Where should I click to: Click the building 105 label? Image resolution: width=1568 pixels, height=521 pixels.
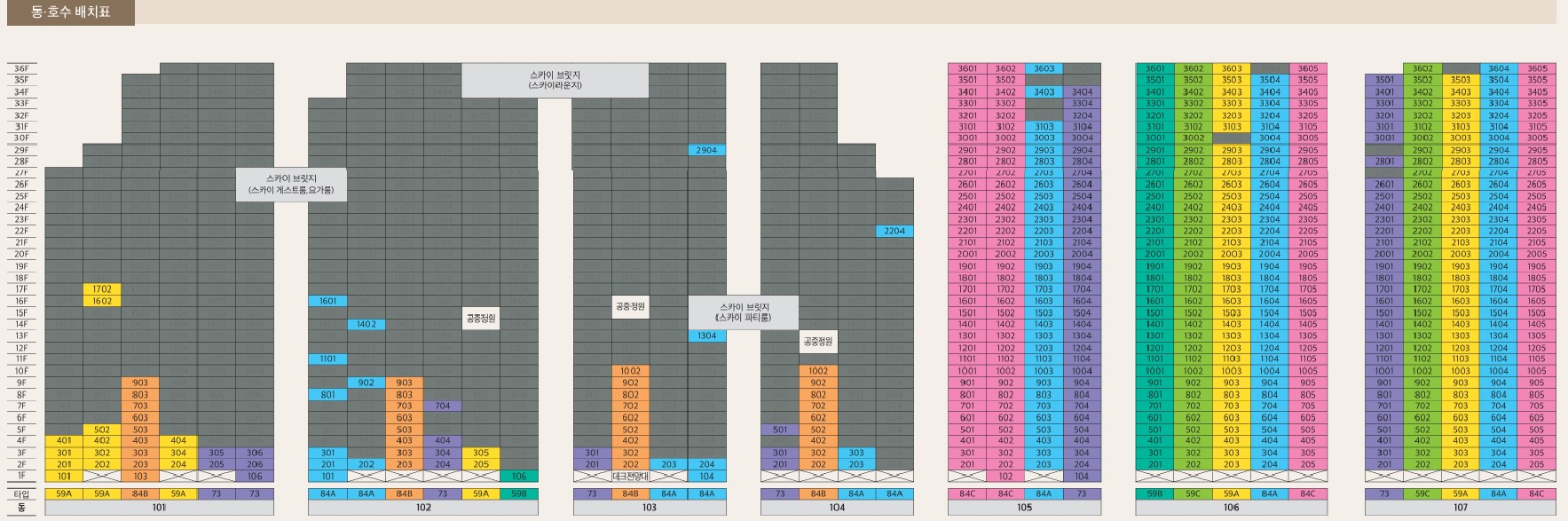pos(1025,508)
